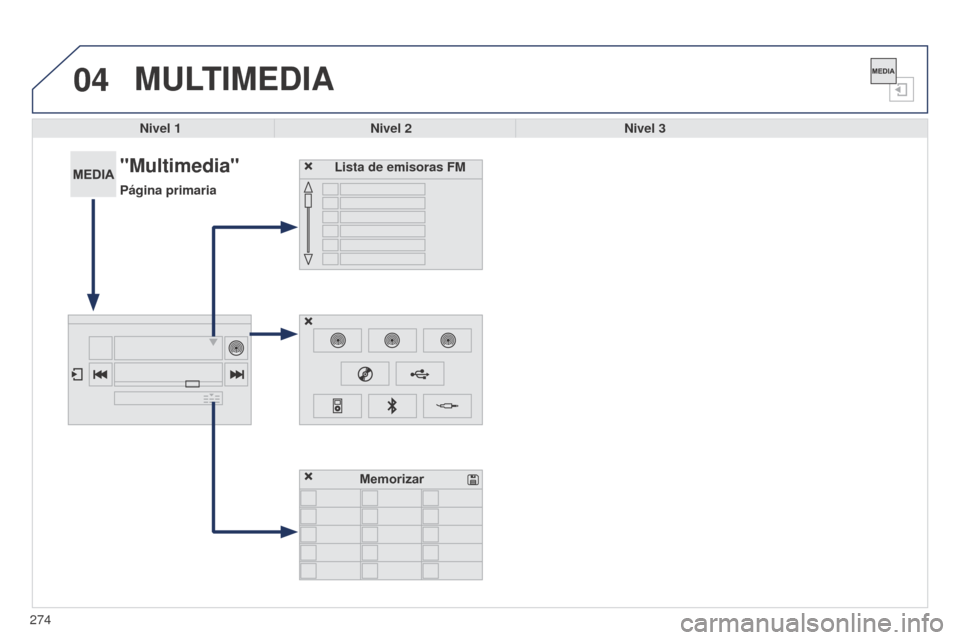This screenshot has width=960, height=640.
Task: Click the return arrow icon in header corner
Action: [901, 90]
